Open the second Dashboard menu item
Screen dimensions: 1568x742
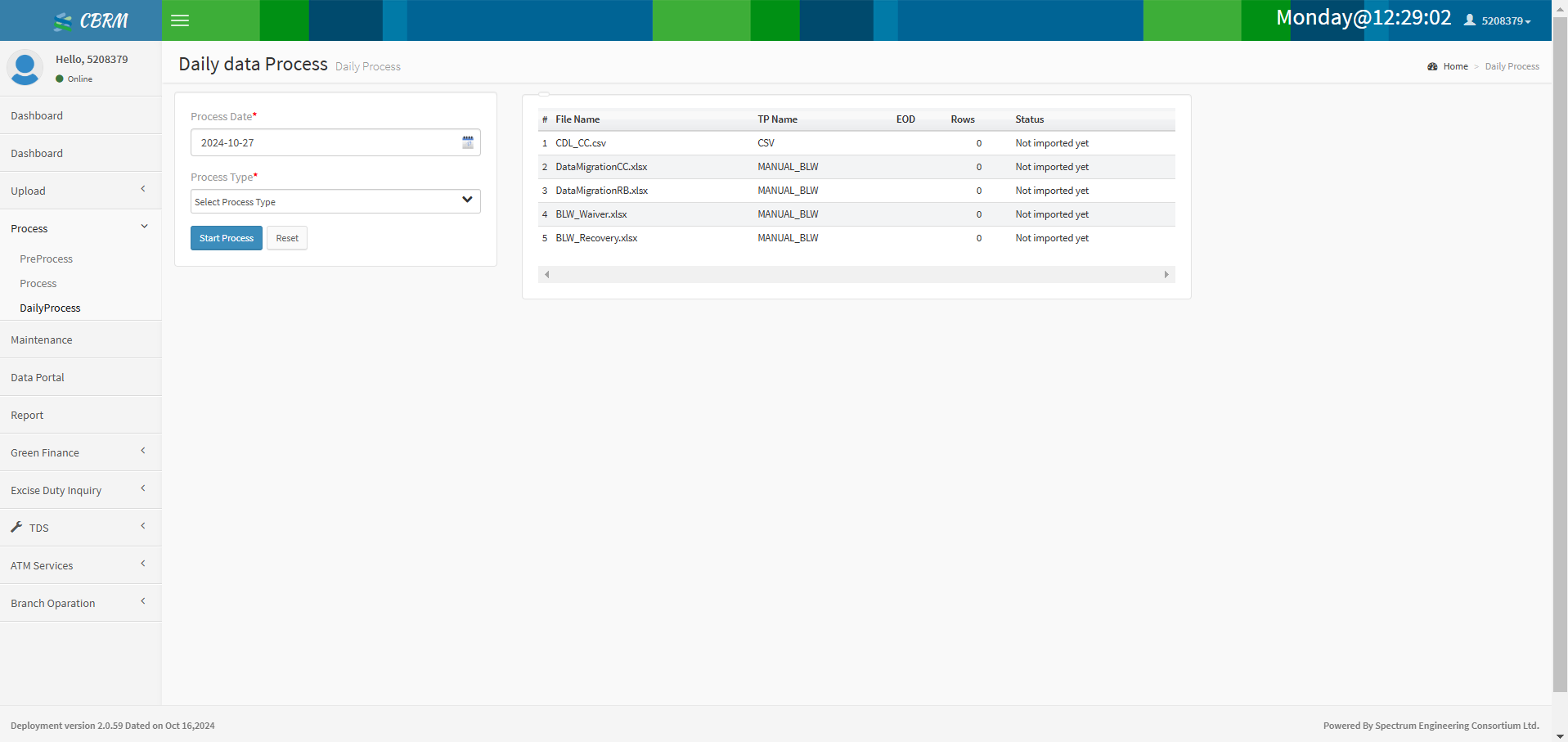click(x=80, y=153)
